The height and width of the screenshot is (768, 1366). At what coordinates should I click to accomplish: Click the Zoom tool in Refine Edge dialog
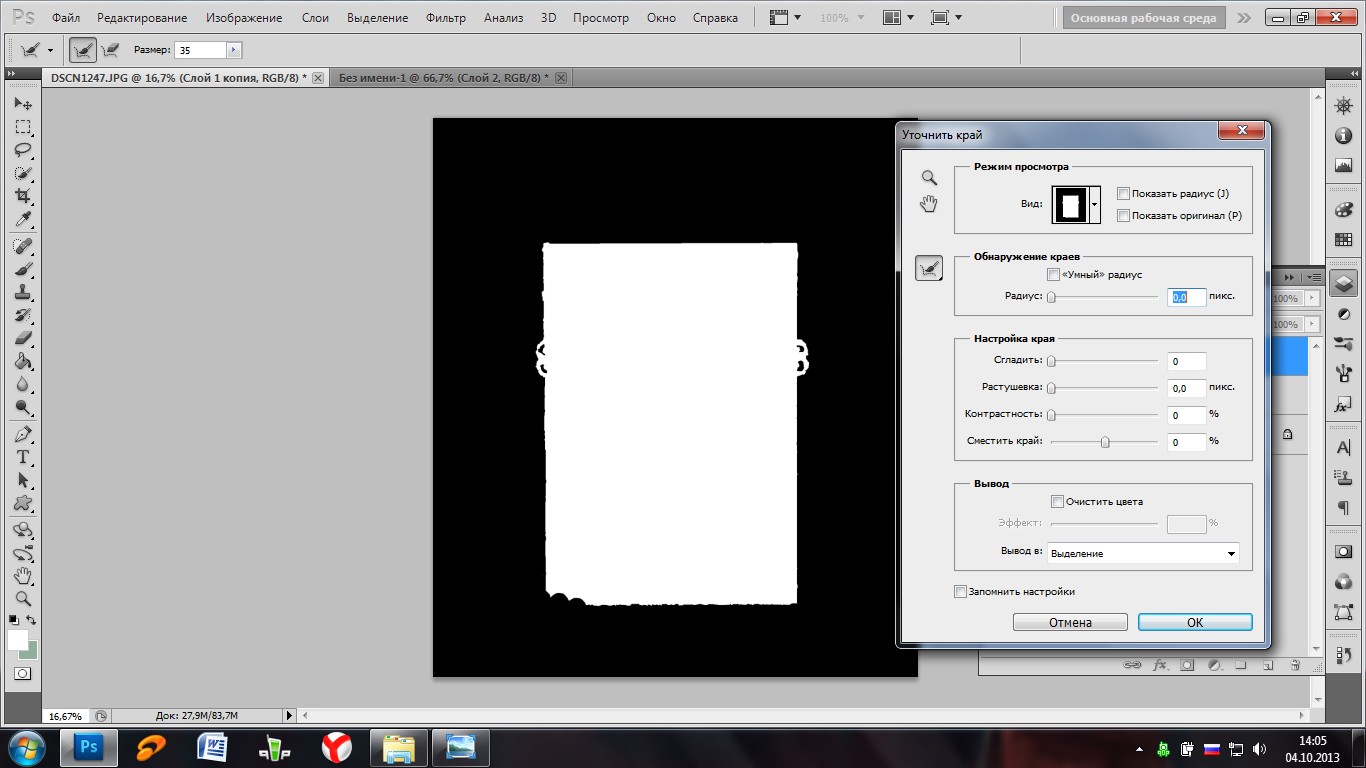929,178
